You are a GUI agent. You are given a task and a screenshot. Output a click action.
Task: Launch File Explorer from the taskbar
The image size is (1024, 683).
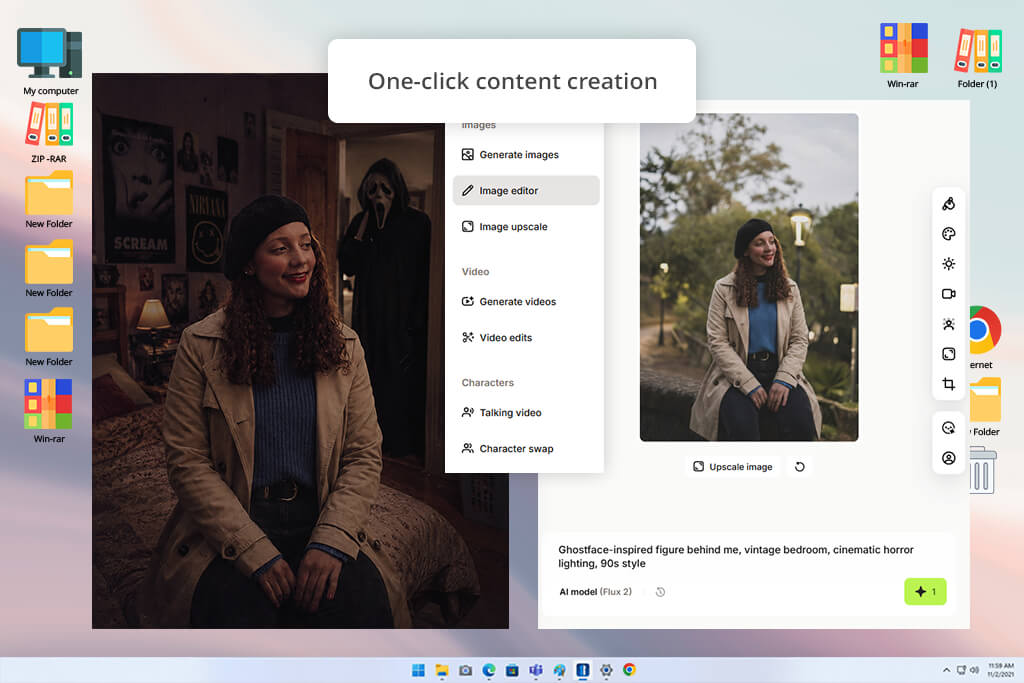[441, 670]
